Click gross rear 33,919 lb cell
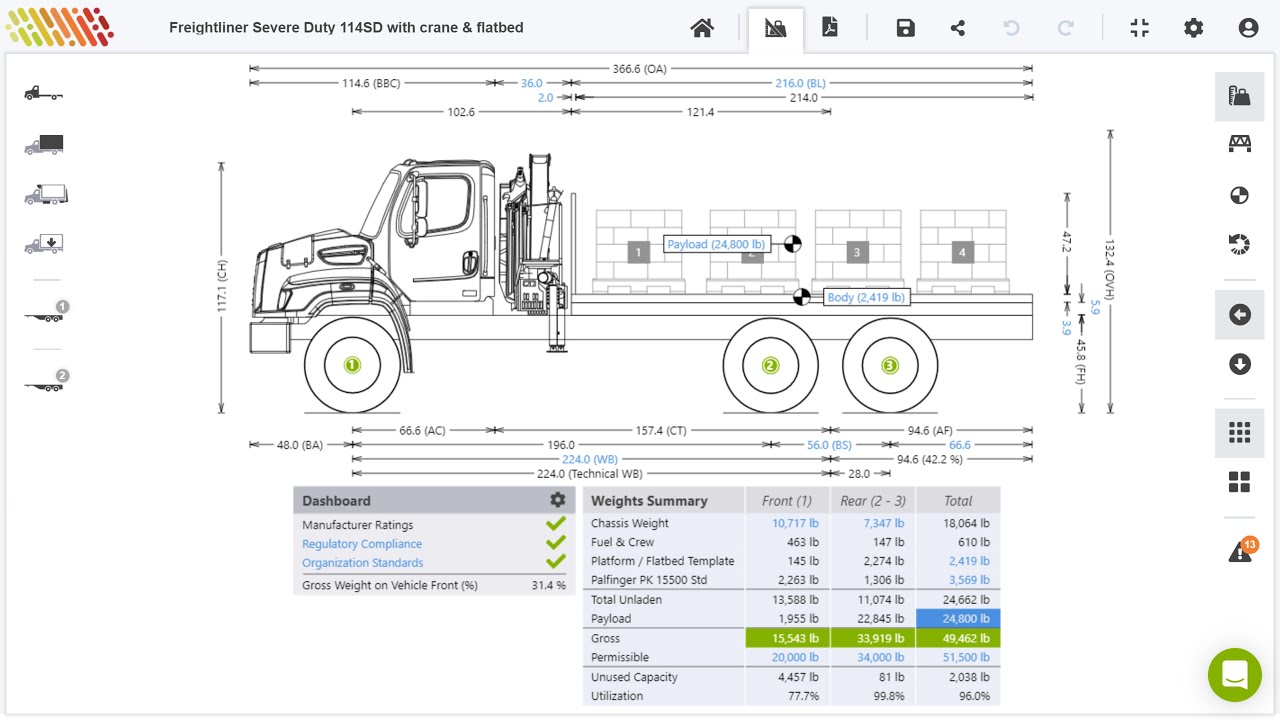The height and width of the screenshot is (720, 1280). click(x=873, y=638)
